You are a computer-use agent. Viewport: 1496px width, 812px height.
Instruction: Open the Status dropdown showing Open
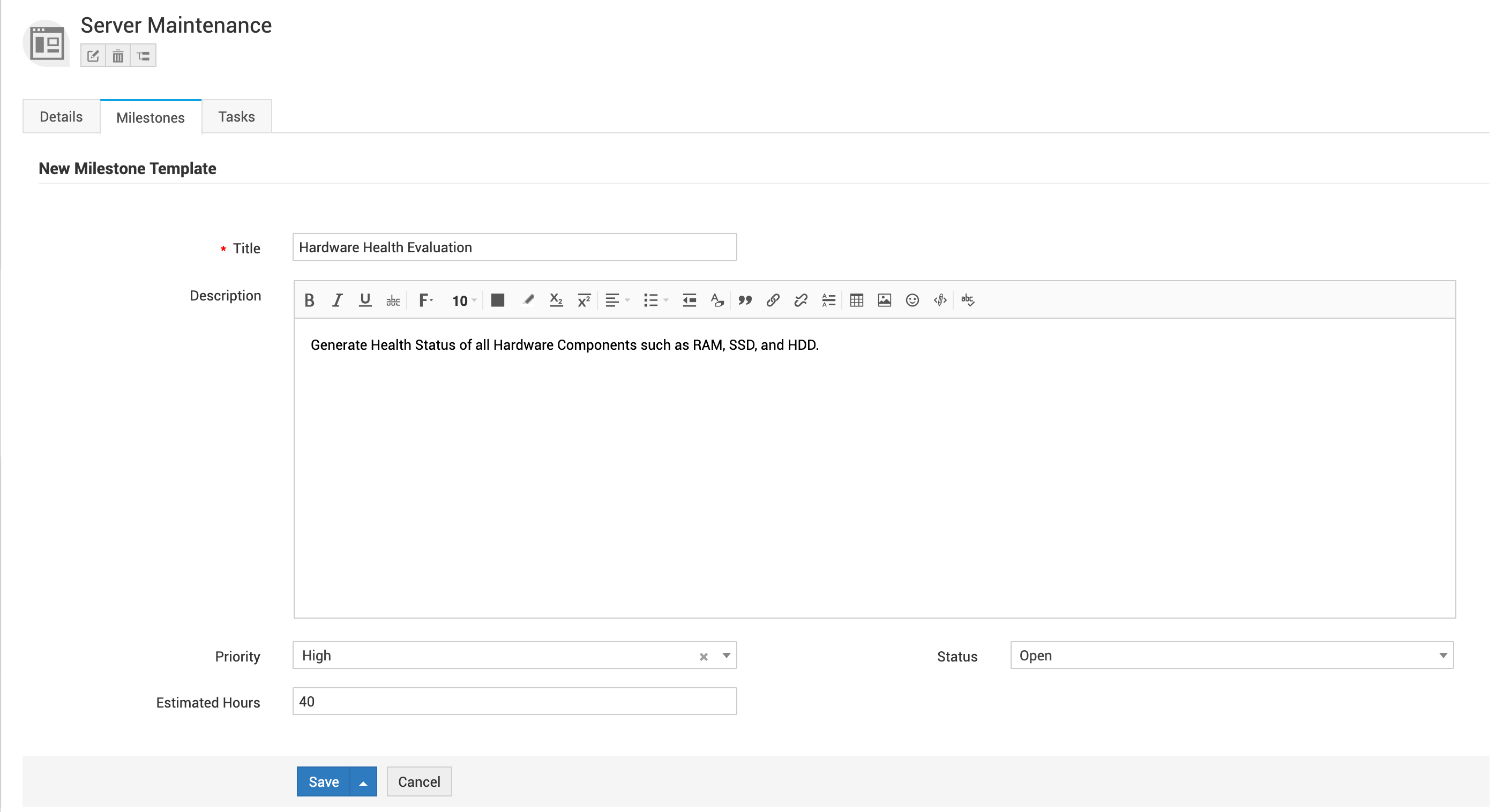click(x=1231, y=655)
